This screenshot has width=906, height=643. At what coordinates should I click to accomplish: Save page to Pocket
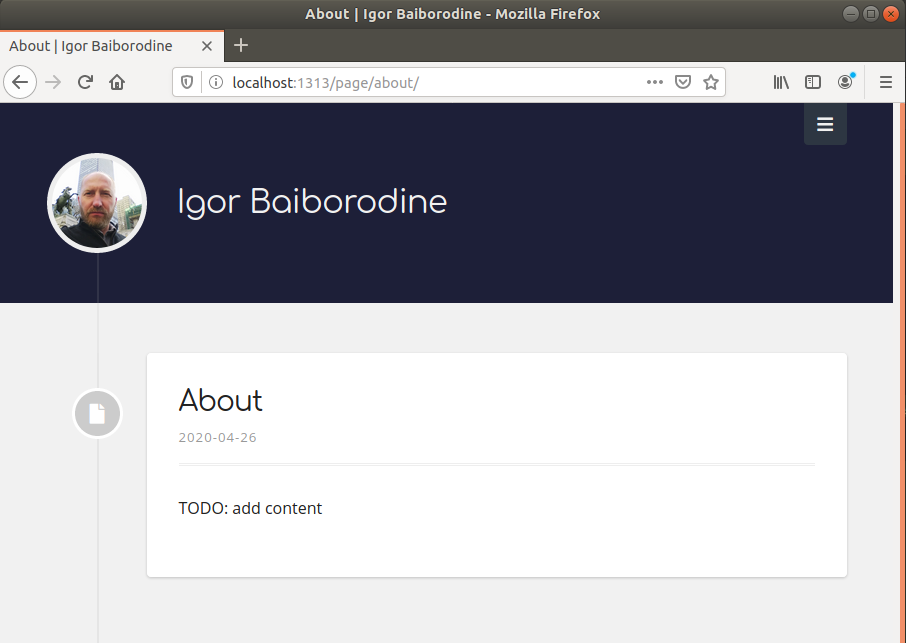[683, 82]
